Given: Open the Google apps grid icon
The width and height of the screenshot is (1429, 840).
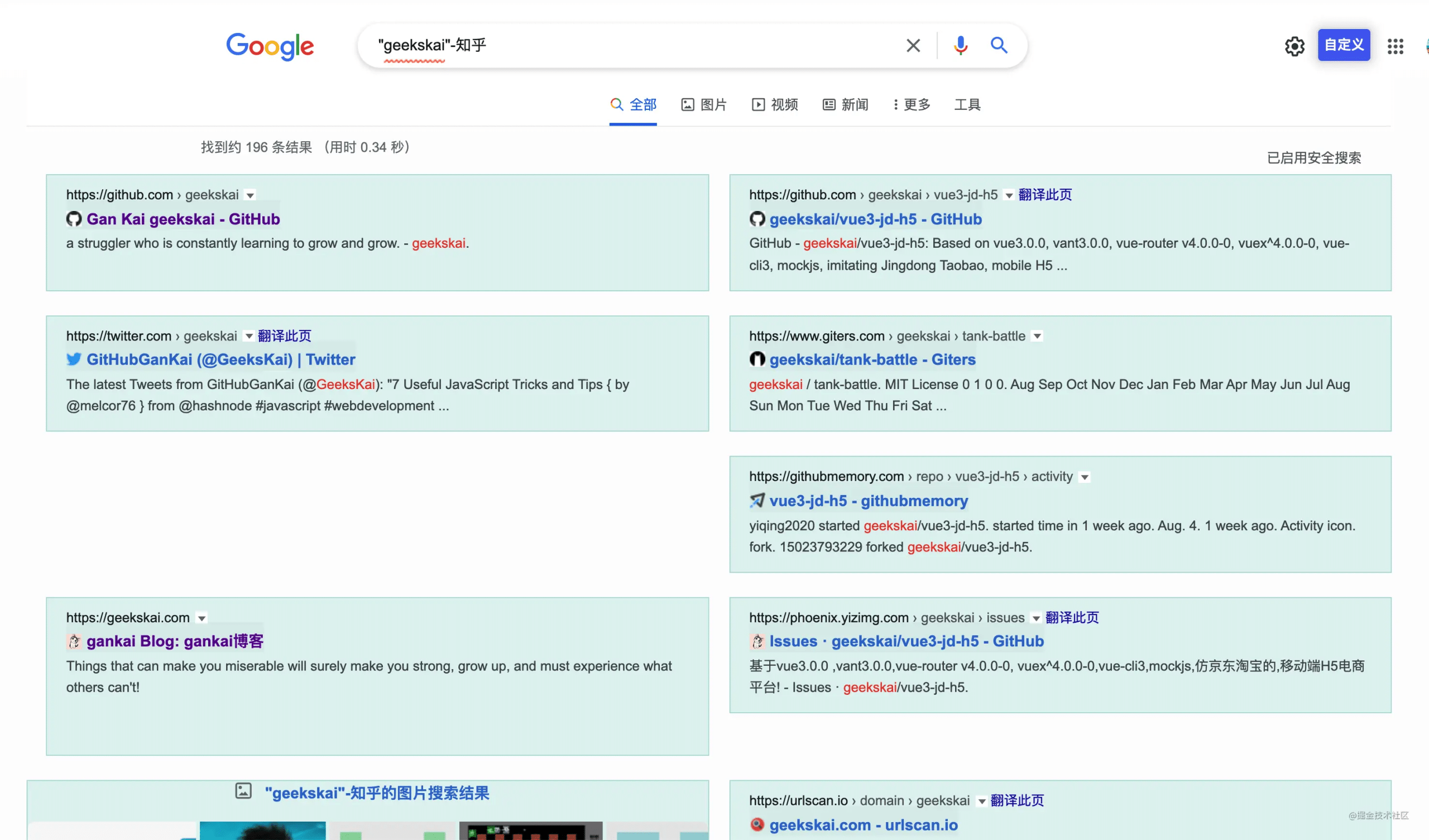Looking at the screenshot, I should (x=1395, y=46).
